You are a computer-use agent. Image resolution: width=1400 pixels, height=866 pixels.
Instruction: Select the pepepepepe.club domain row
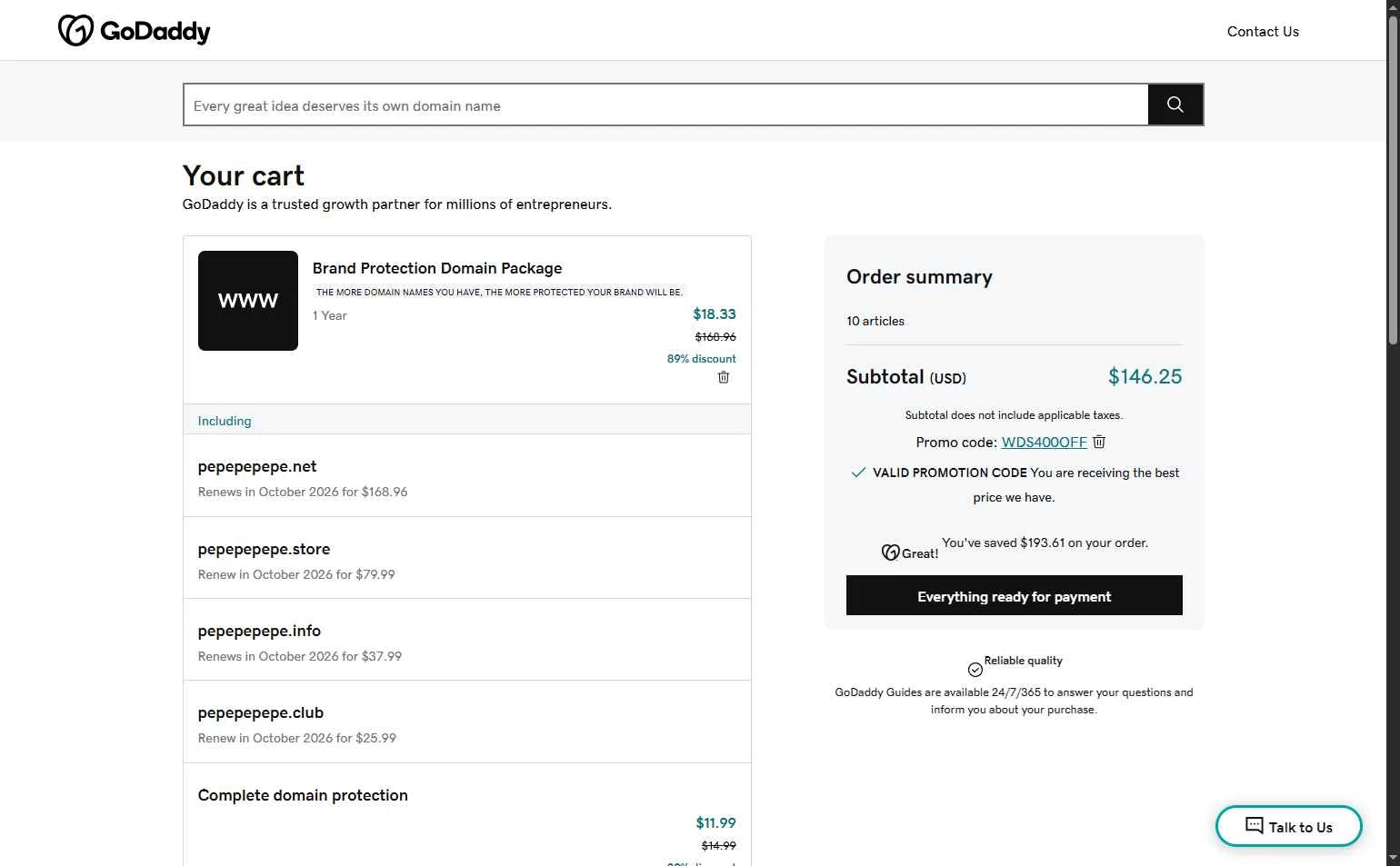click(x=467, y=722)
